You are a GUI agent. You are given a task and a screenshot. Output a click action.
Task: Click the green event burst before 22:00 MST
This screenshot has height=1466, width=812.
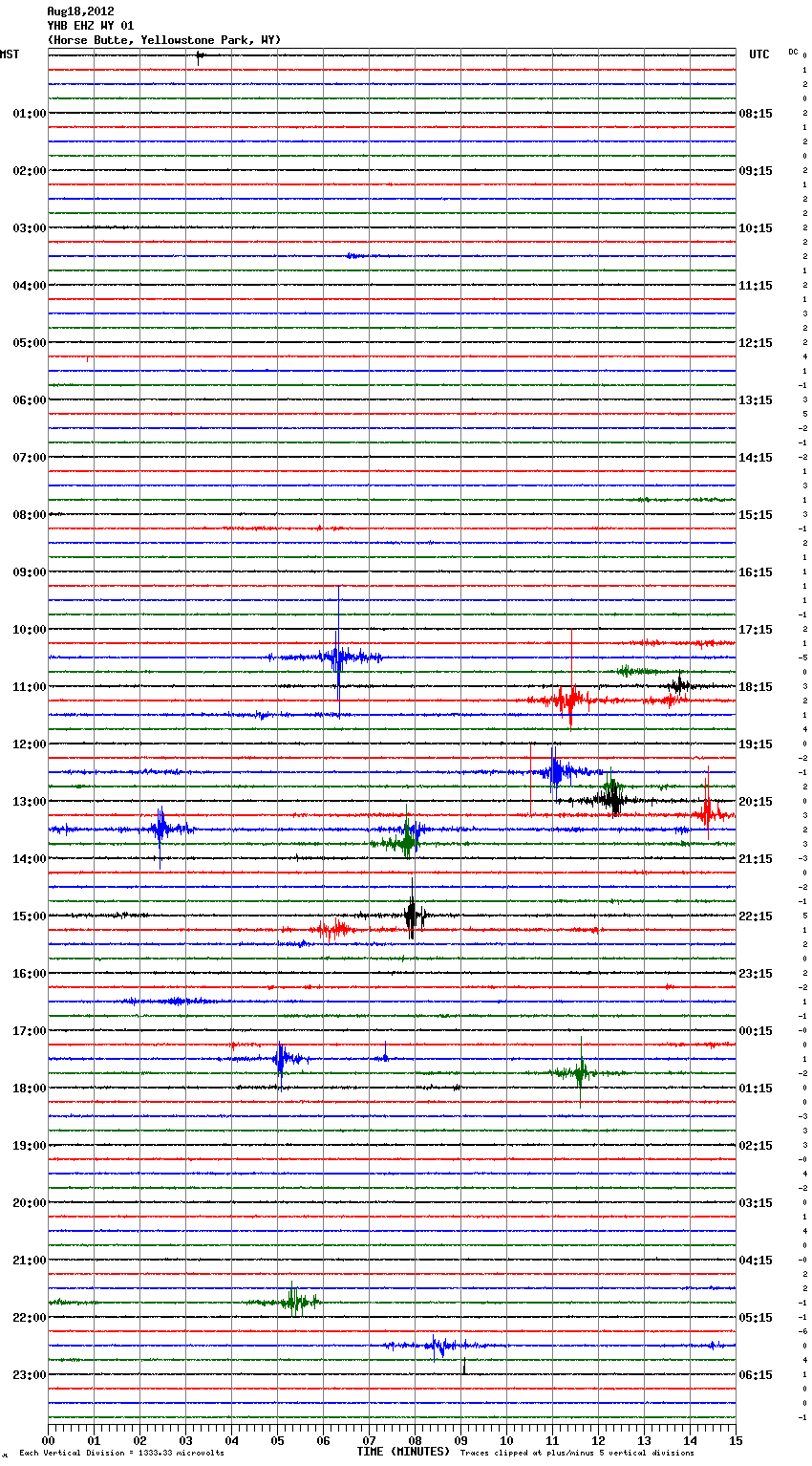(294, 1301)
